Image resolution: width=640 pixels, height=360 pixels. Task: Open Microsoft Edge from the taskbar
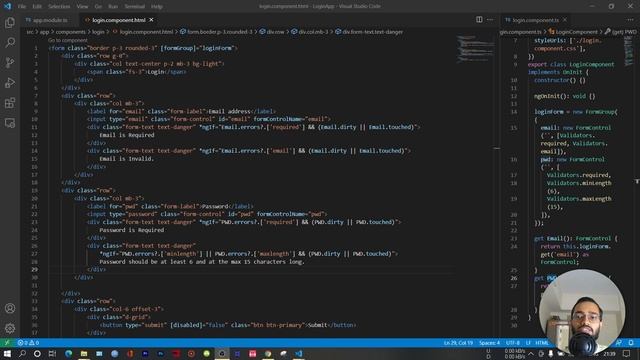tap(68, 353)
